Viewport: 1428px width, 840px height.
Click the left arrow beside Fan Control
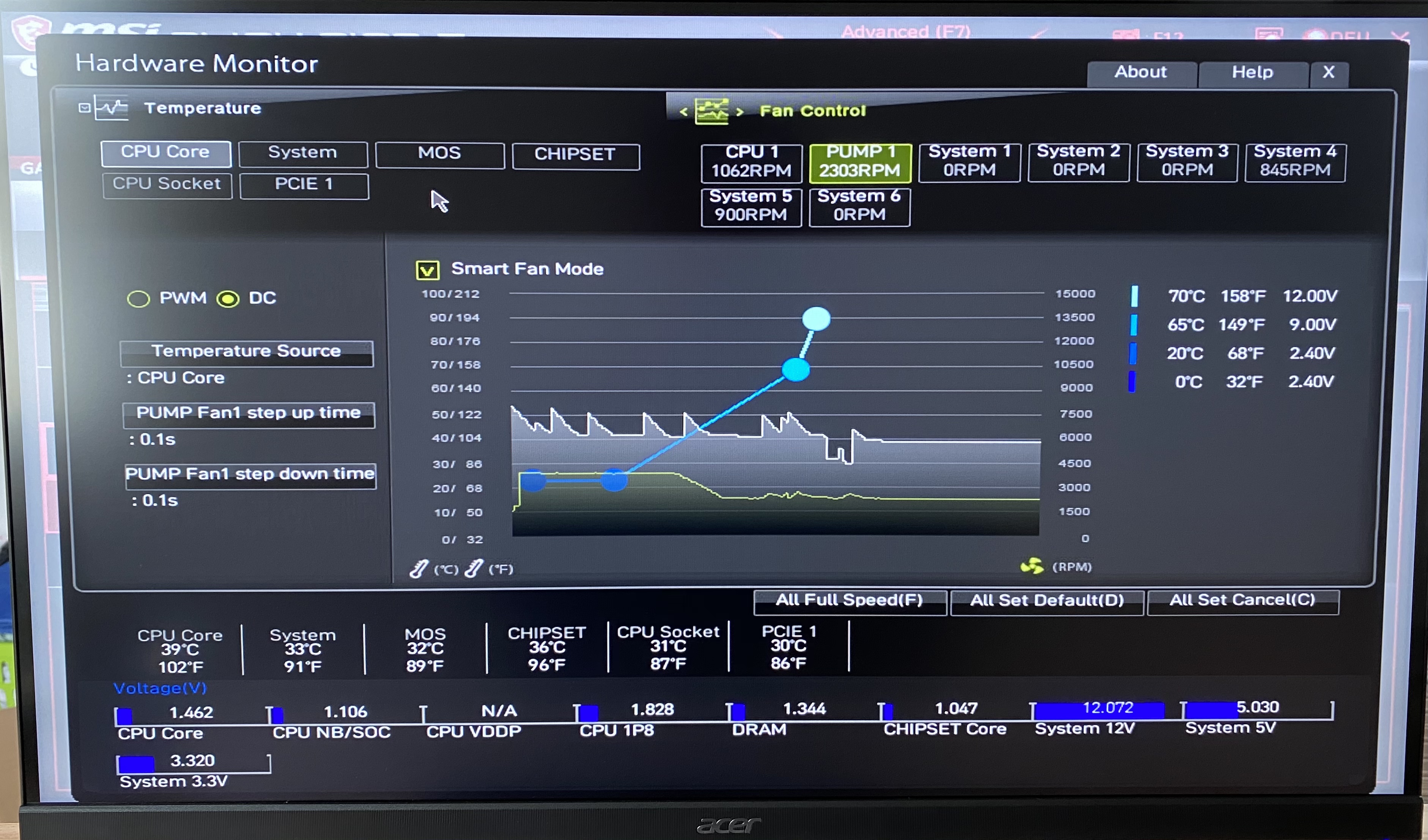click(x=684, y=112)
